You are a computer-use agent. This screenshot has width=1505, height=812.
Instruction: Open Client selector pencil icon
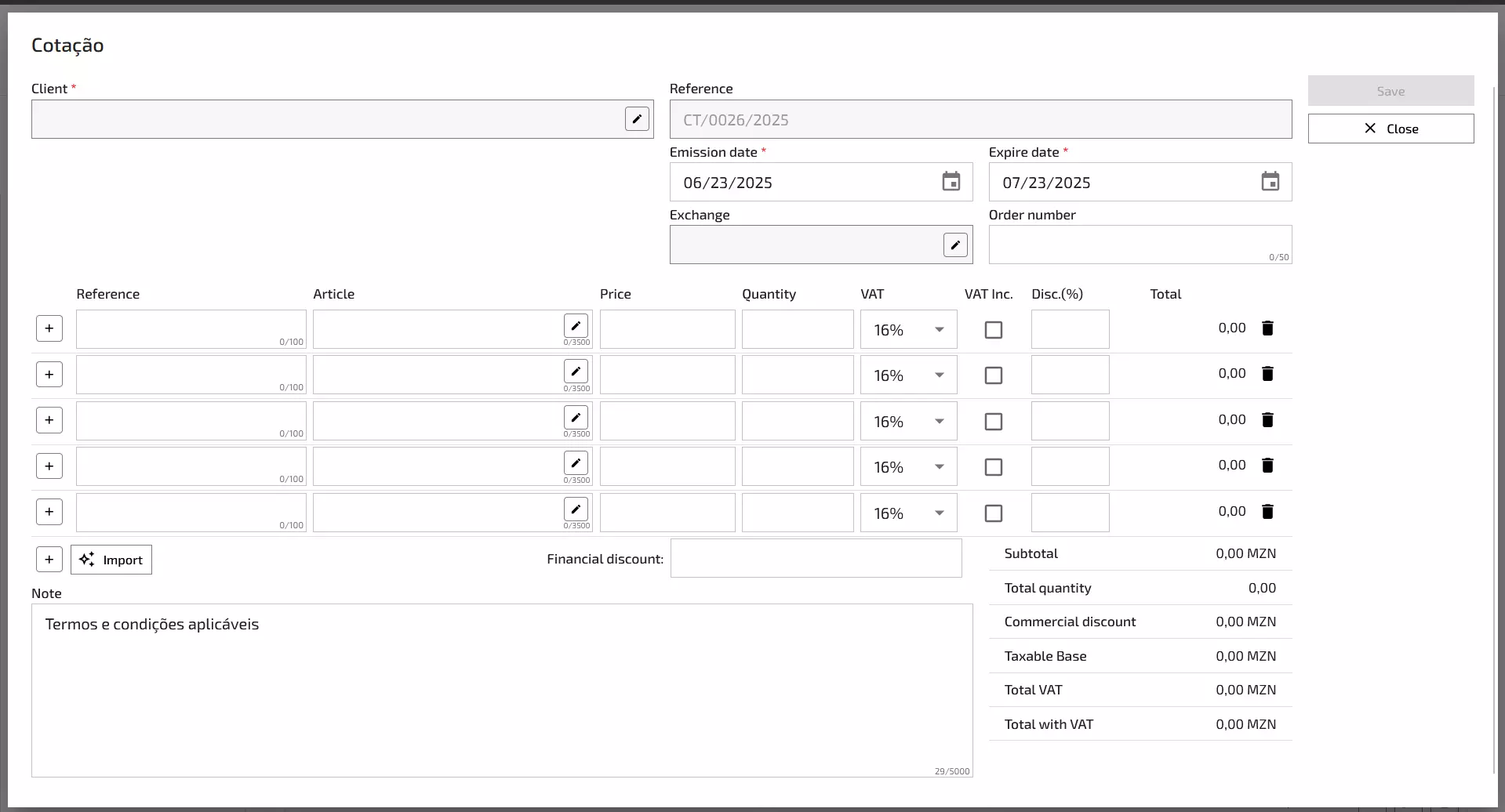(637, 119)
